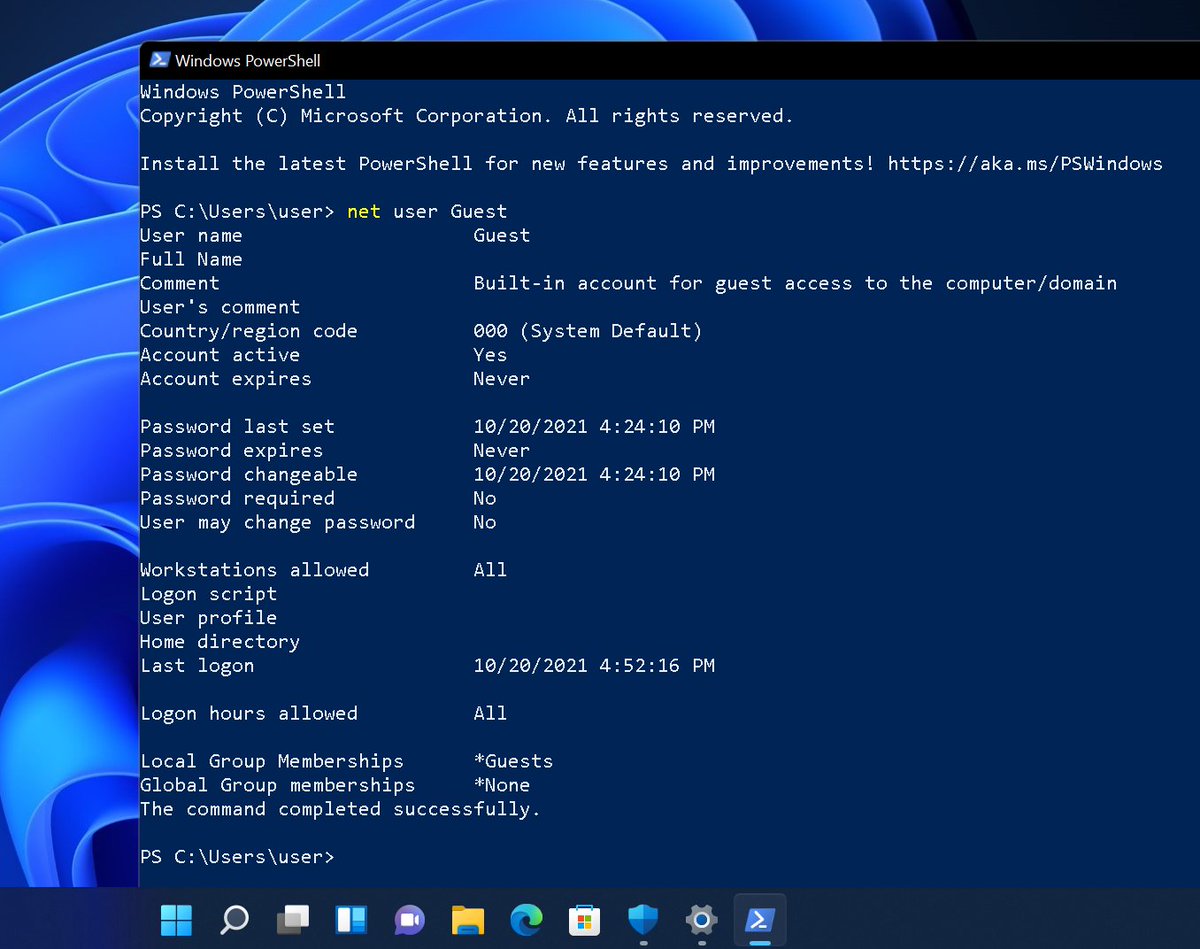Select the Windows PowerShell title bar text
The height and width of the screenshot is (949, 1200).
tap(248, 60)
